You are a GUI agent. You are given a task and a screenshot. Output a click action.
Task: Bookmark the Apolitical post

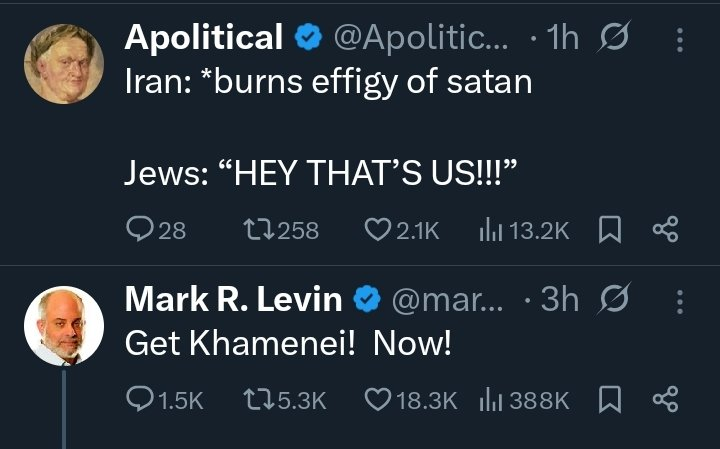coord(608,230)
